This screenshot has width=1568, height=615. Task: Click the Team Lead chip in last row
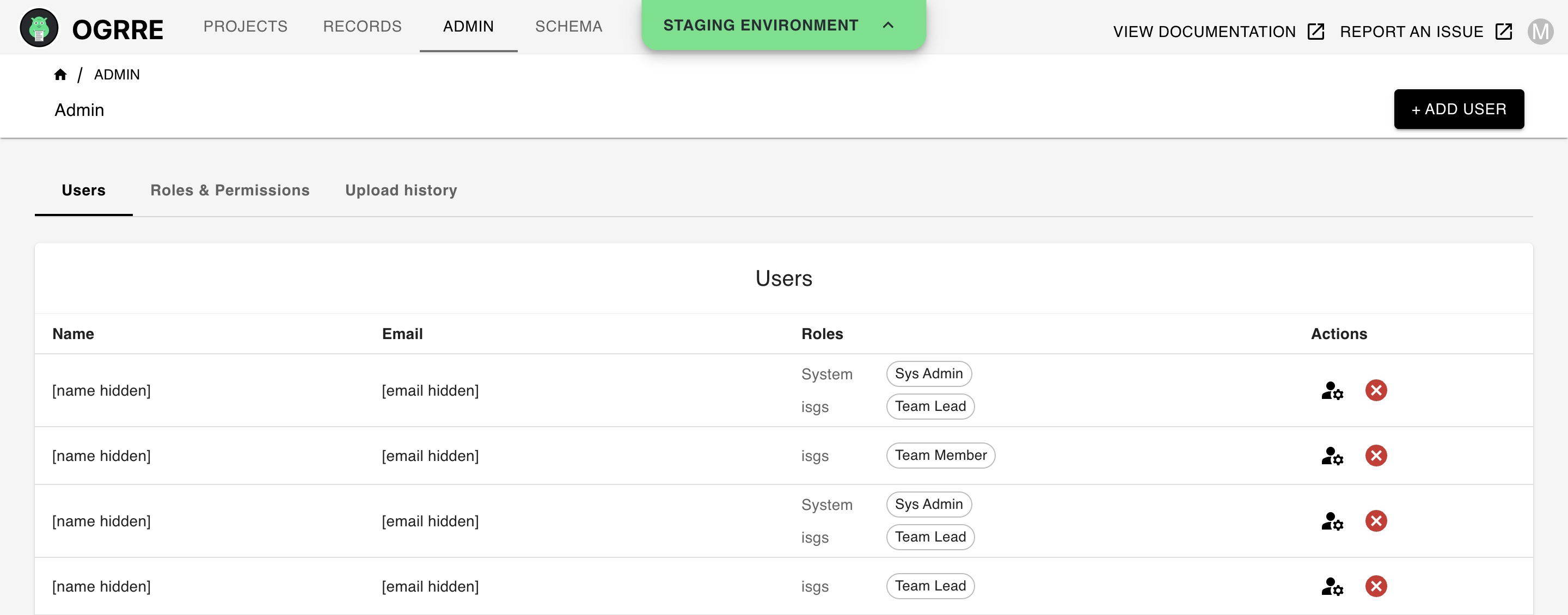point(930,586)
